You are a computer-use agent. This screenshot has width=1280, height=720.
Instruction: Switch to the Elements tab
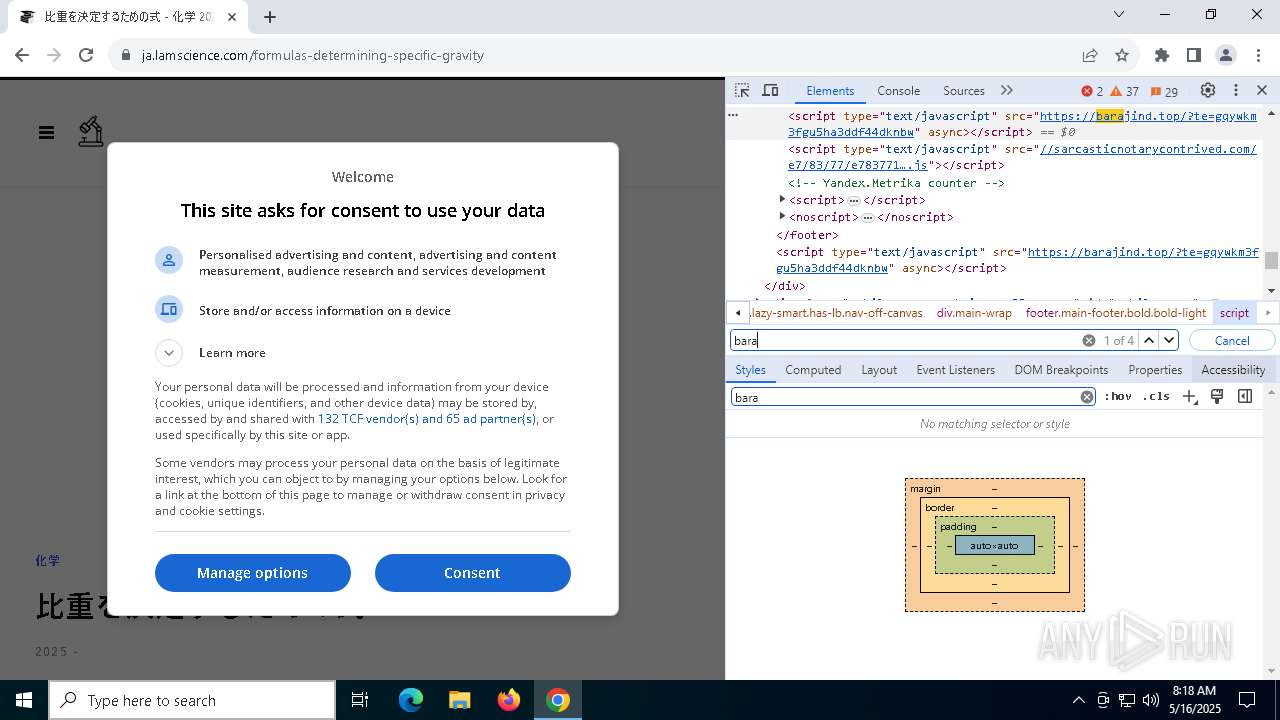click(830, 90)
